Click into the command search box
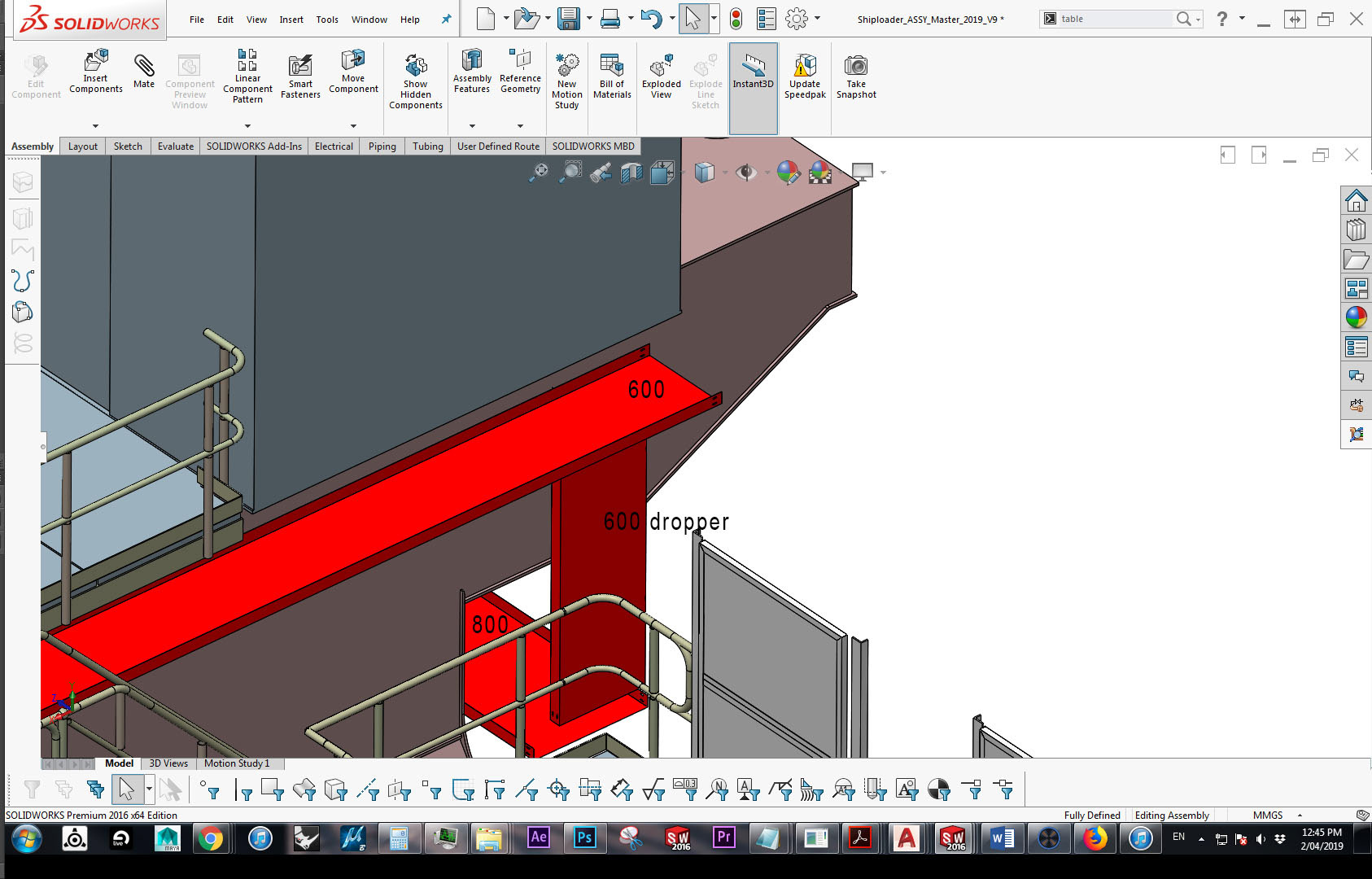 pos(1115,19)
